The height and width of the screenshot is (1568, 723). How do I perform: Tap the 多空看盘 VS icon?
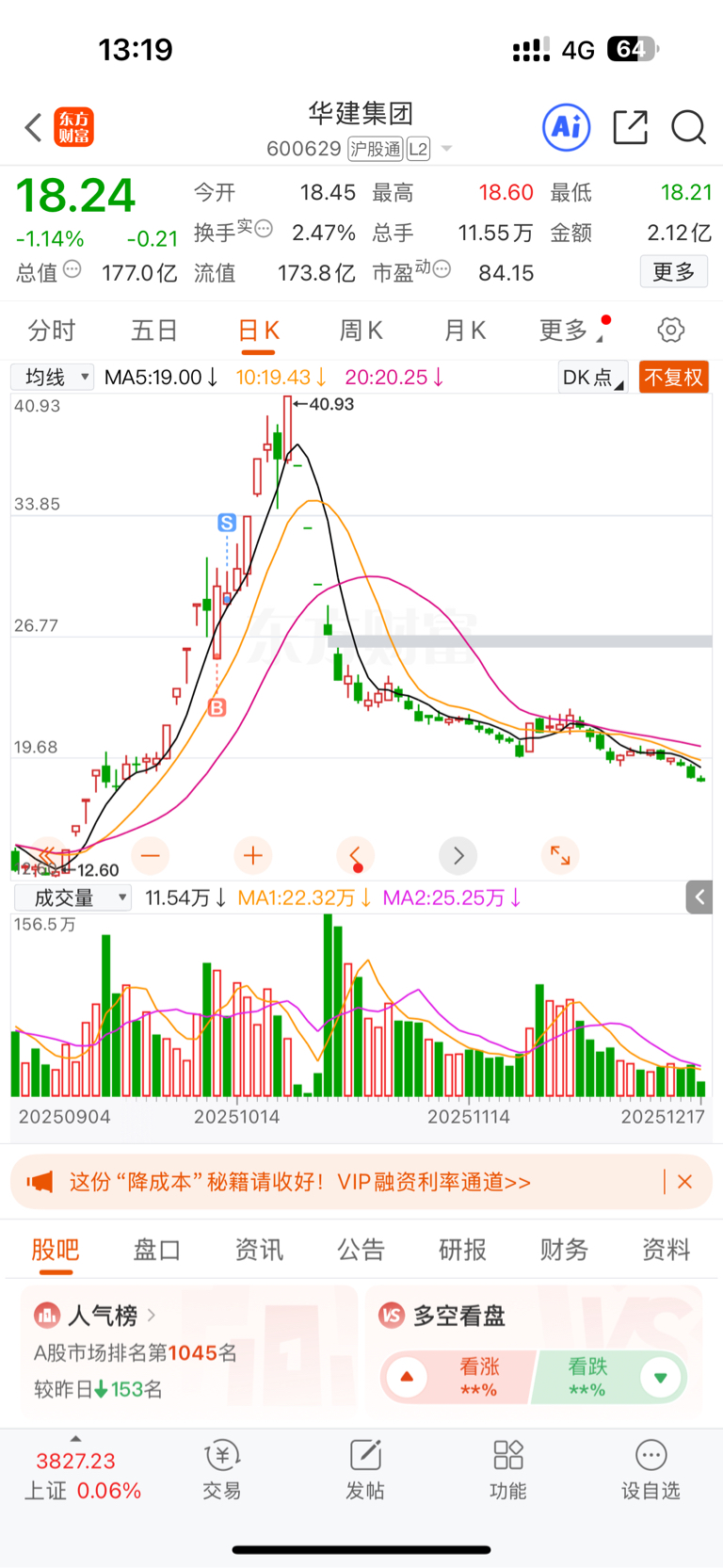[392, 1315]
